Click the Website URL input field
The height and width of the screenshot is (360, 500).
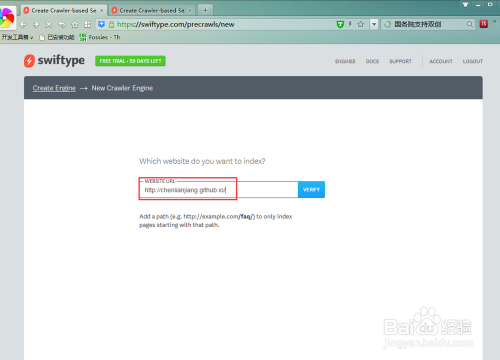(x=219, y=190)
